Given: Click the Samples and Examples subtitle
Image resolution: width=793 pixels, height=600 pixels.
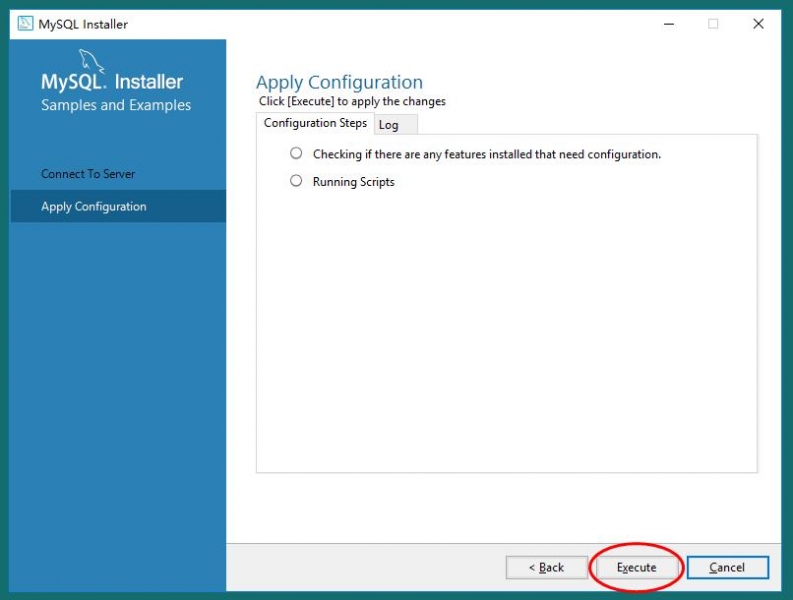Looking at the screenshot, I should pyautogui.click(x=116, y=105).
